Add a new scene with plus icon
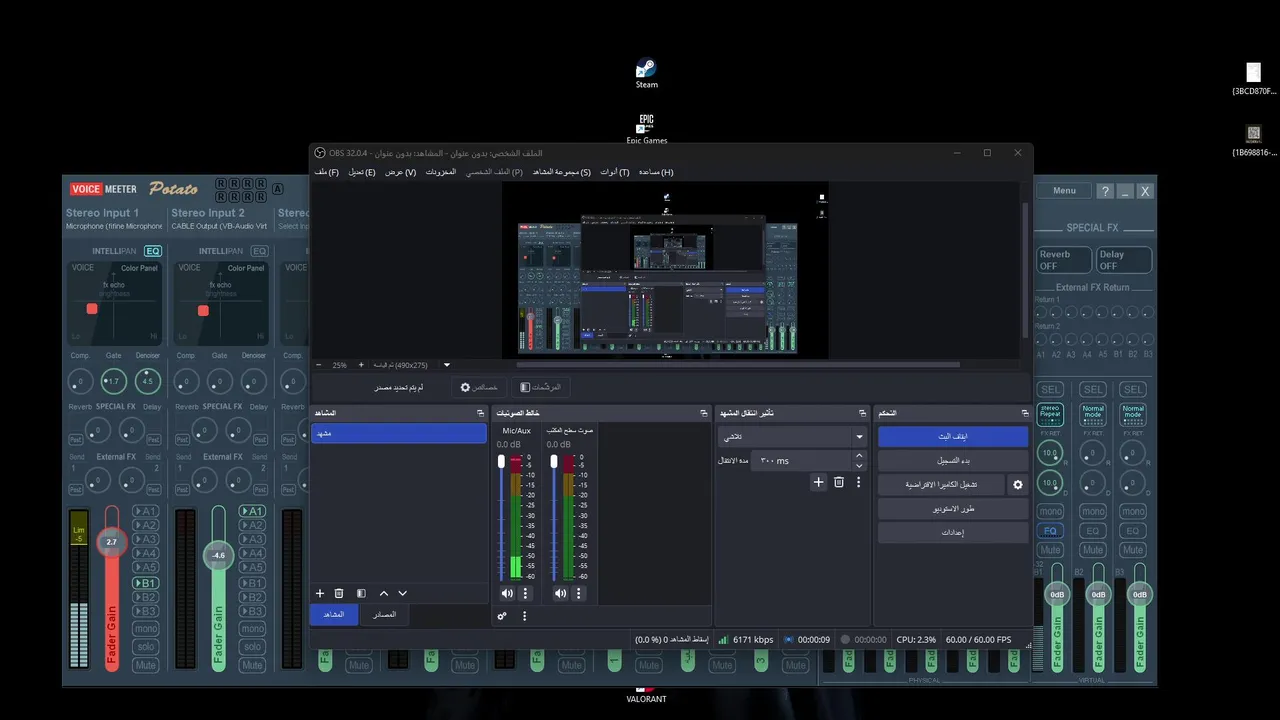Image resolution: width=1280 pixels, height=720 pixels. [x=320, y=593]
